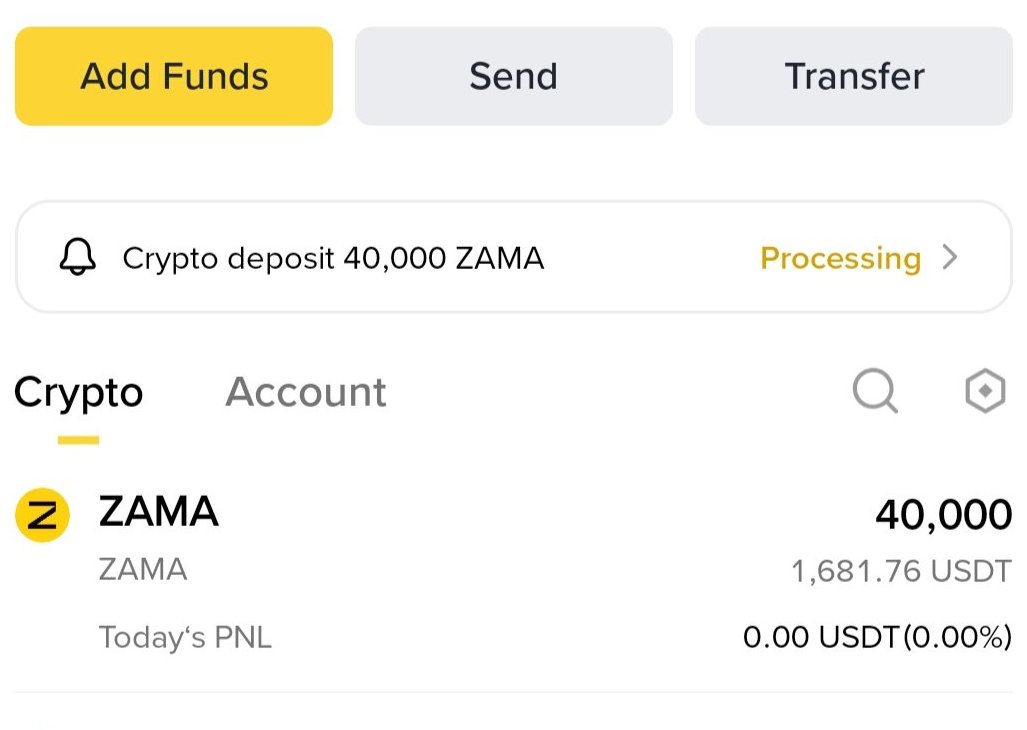
Task: Open the hexagon asset settings icon
Action: pyautogui.click(x=984, y=391)
